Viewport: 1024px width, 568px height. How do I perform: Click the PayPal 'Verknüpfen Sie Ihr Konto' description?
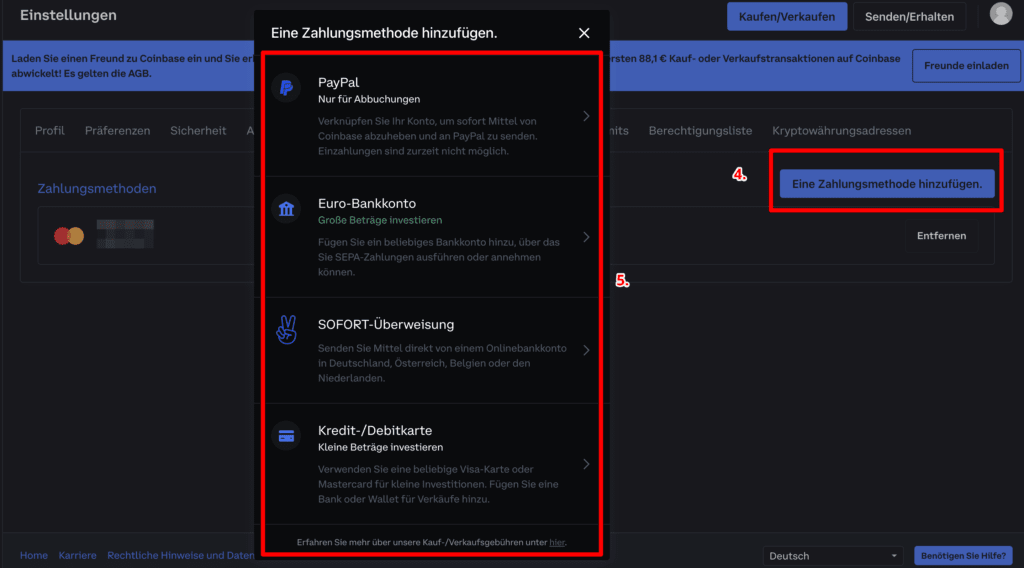point(428,136)
